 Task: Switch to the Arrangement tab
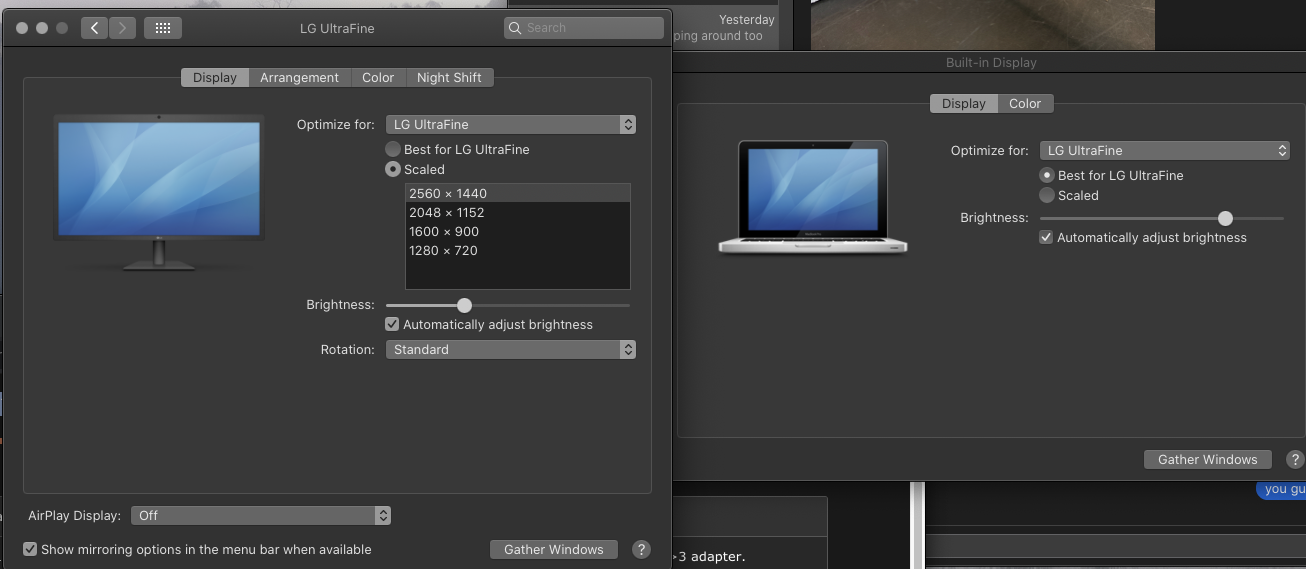coord(299,77)
